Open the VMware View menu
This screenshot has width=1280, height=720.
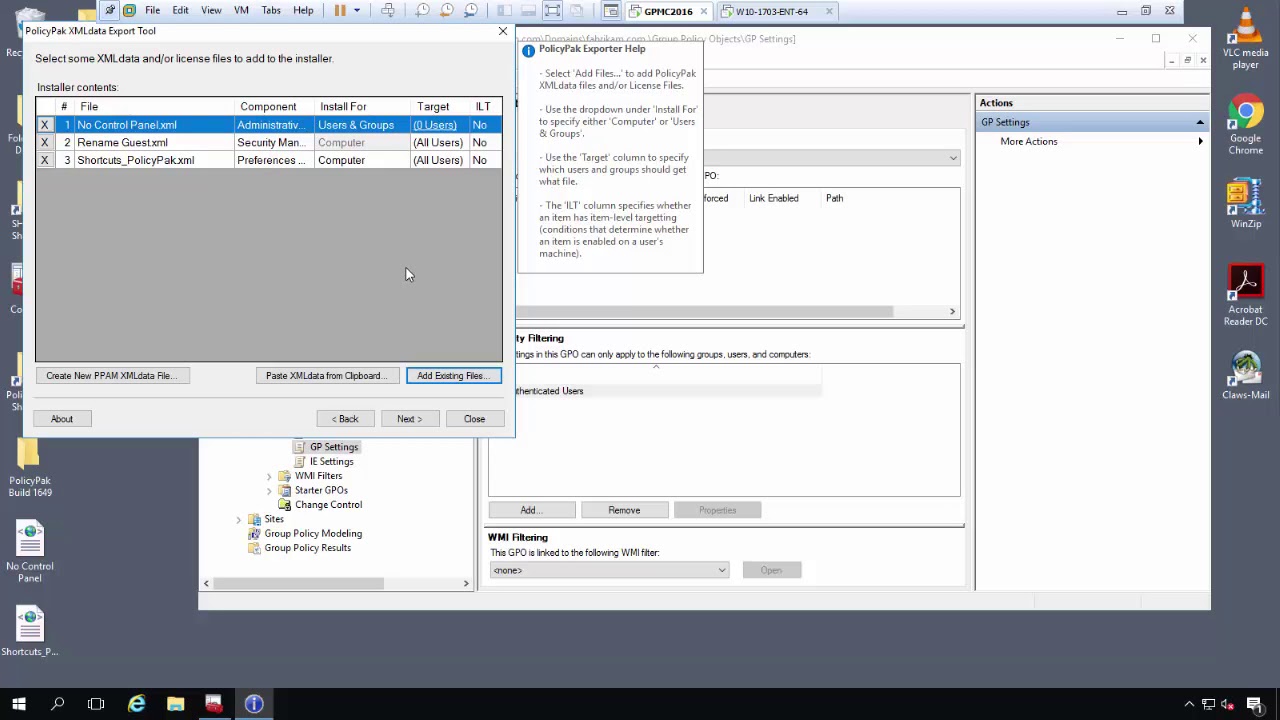[211, 11]
